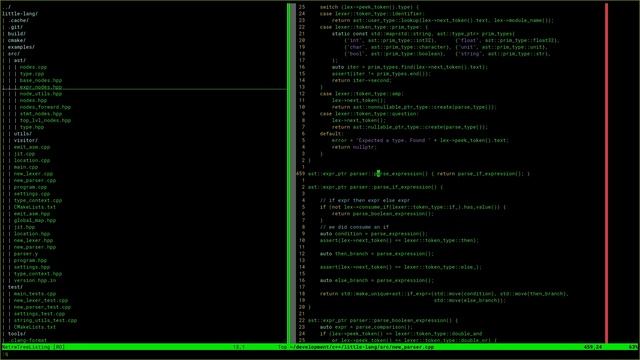Click the new_parser.cpp path in status line
This screenshot has height=360, width=640.
(x=362, y=347)
